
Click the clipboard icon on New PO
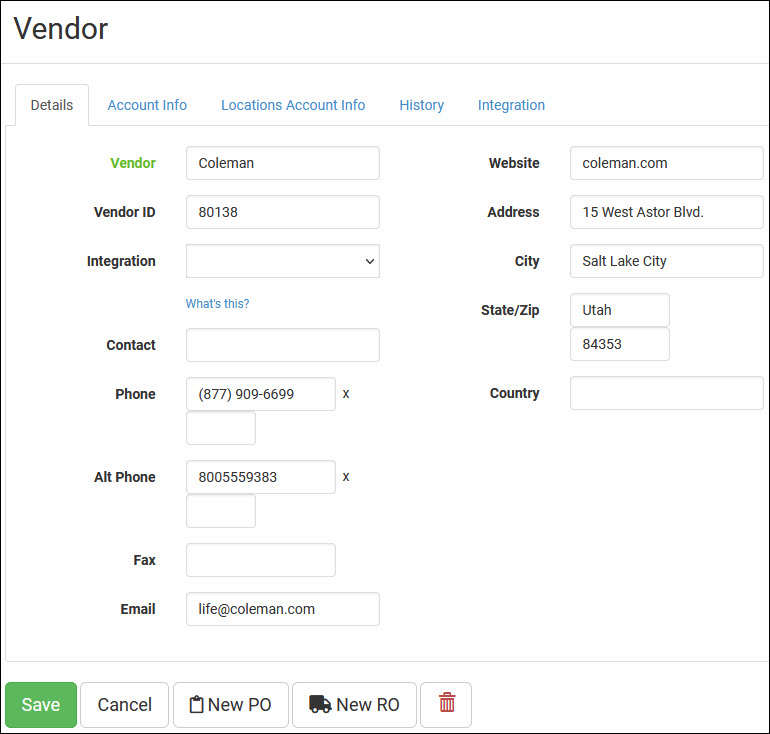(196, 705)
